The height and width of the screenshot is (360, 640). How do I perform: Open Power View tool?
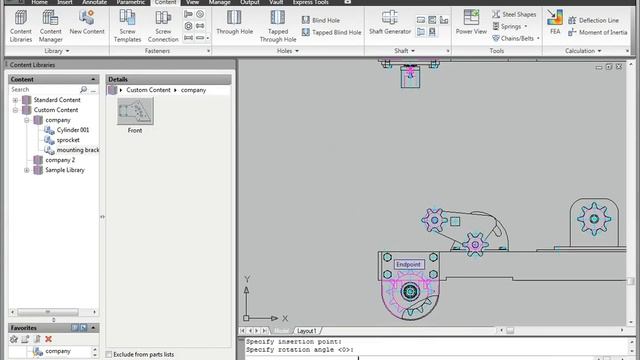[x=471, y=23]
